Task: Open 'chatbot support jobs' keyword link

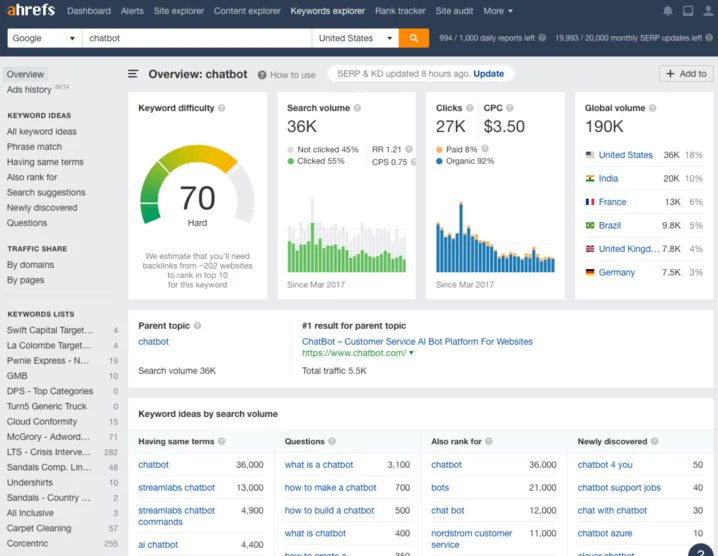Action: [619, 488]
